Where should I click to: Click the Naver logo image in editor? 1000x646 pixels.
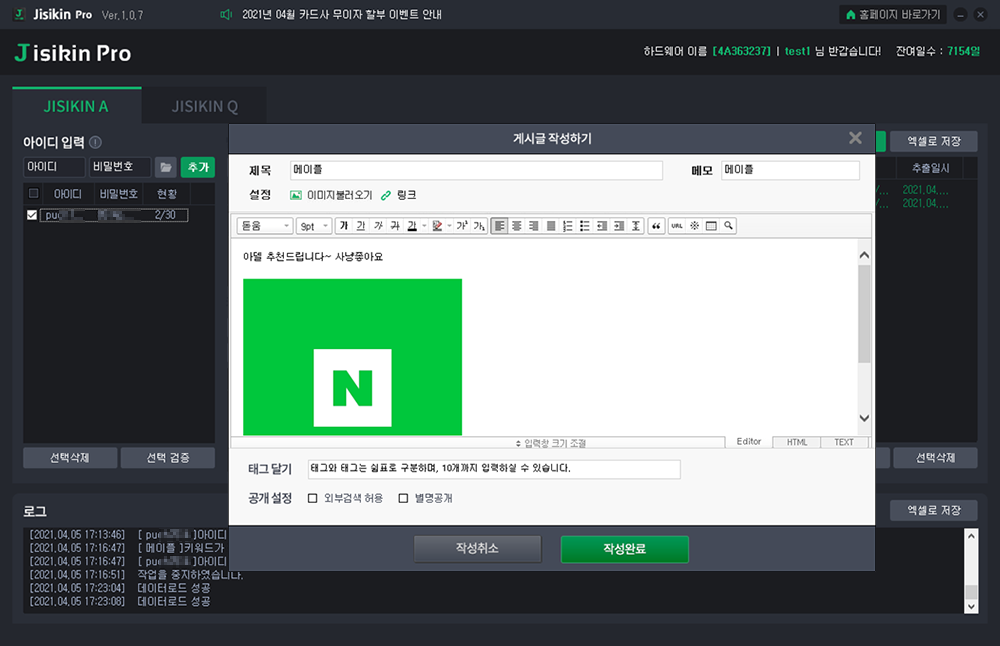353,357
